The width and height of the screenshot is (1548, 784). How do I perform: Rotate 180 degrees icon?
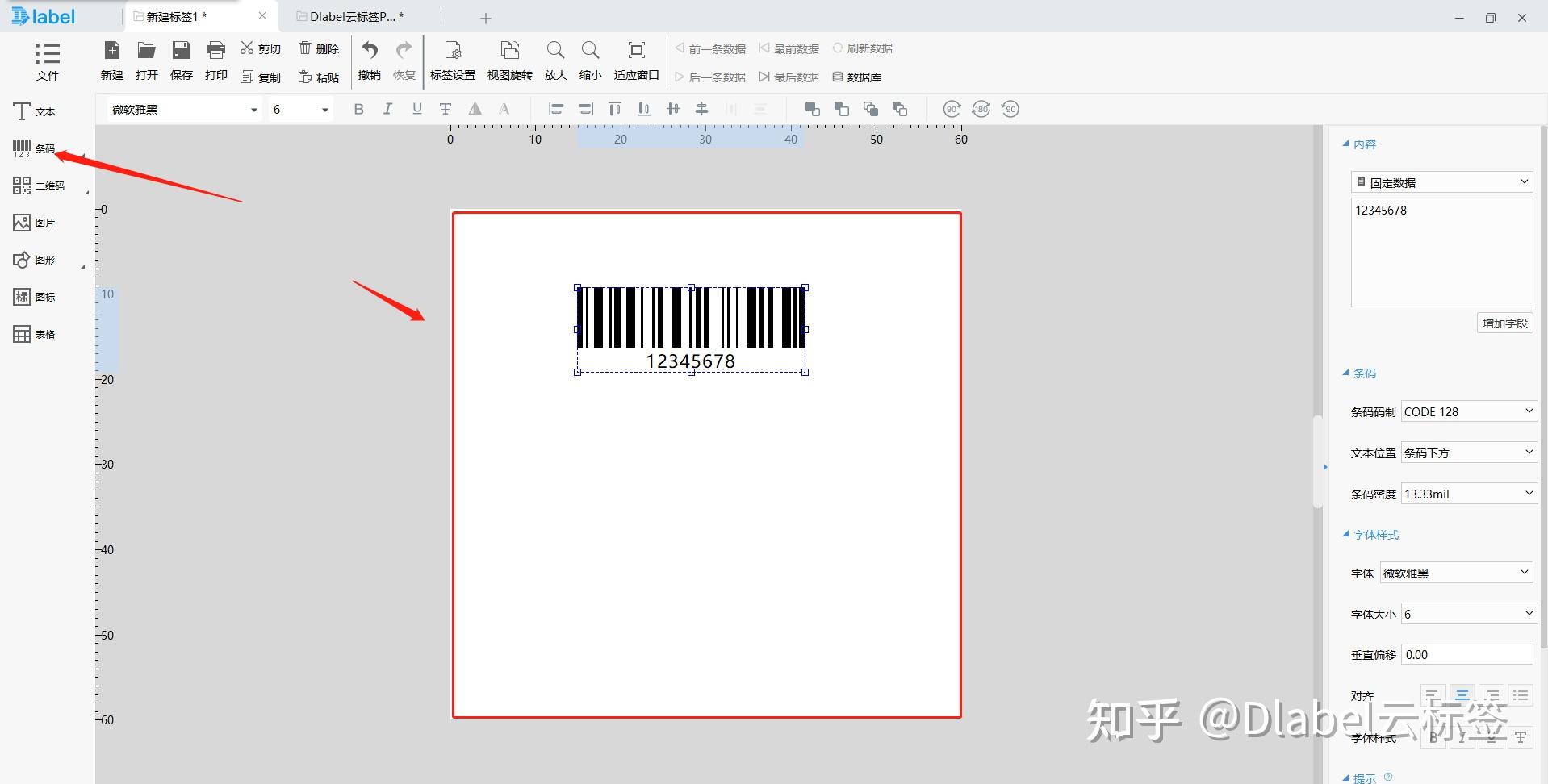(981, 109)
